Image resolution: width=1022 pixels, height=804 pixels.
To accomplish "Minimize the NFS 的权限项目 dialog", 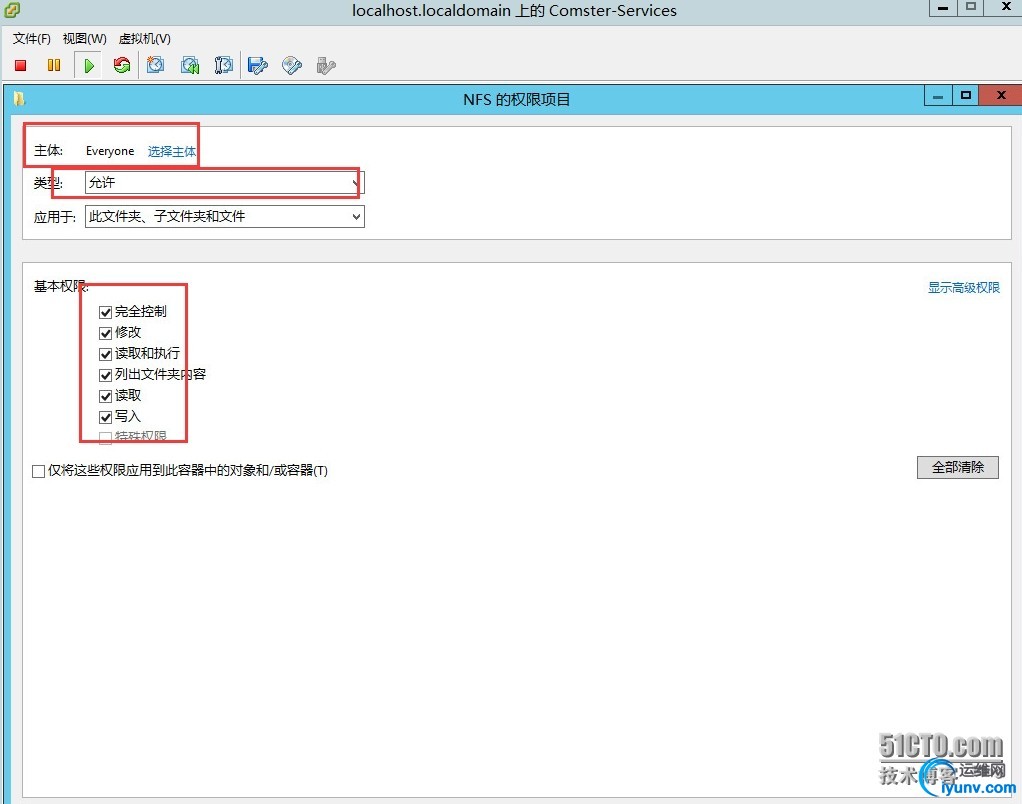I will point(938,96).
